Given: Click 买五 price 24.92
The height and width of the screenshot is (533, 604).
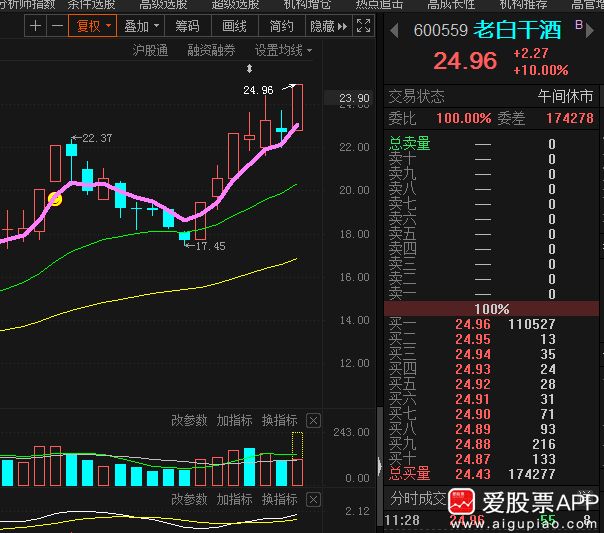Looking at the screenshot, I should [473, 384].
